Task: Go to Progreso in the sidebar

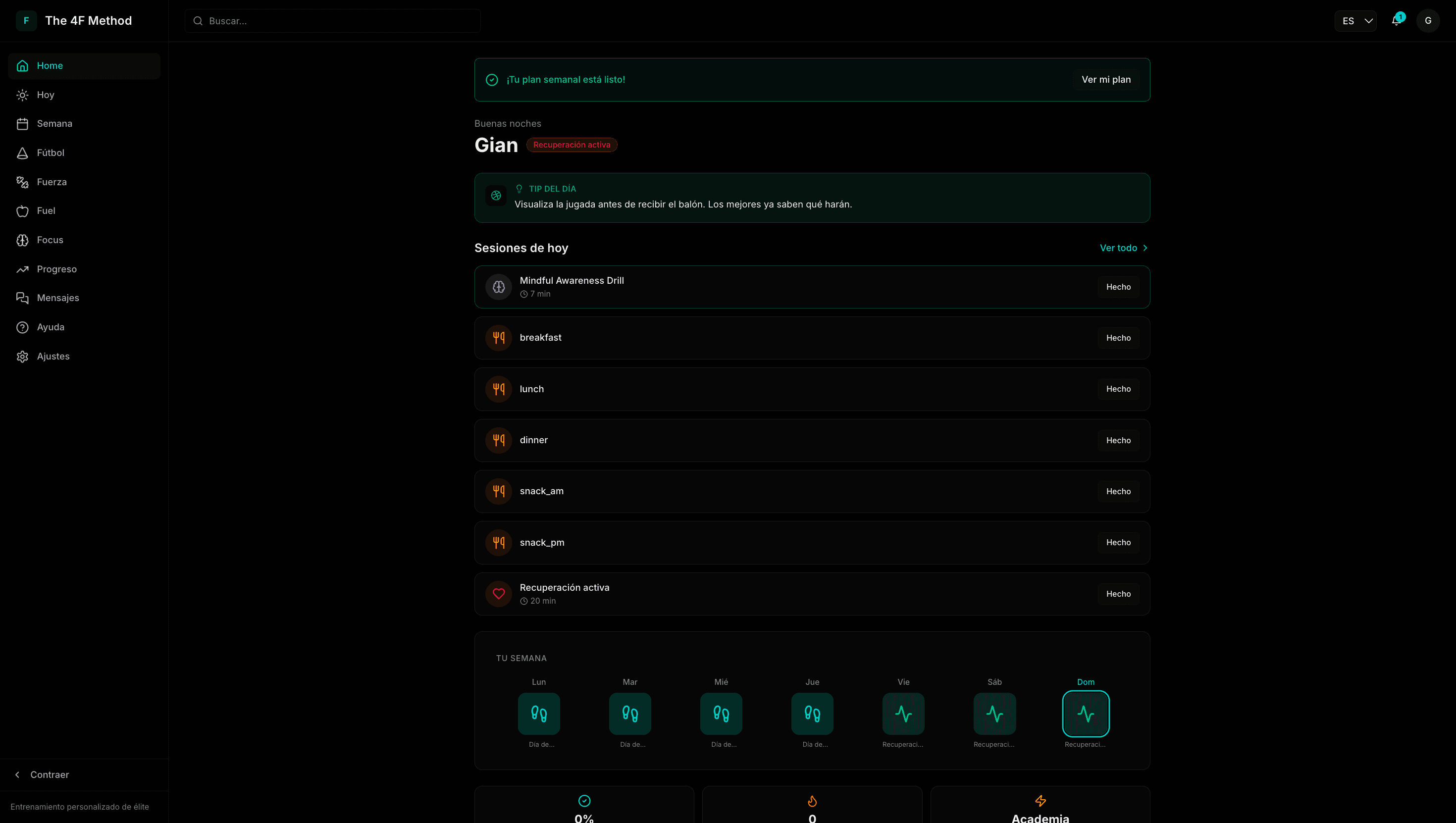Action: click(x=56, y=269)
